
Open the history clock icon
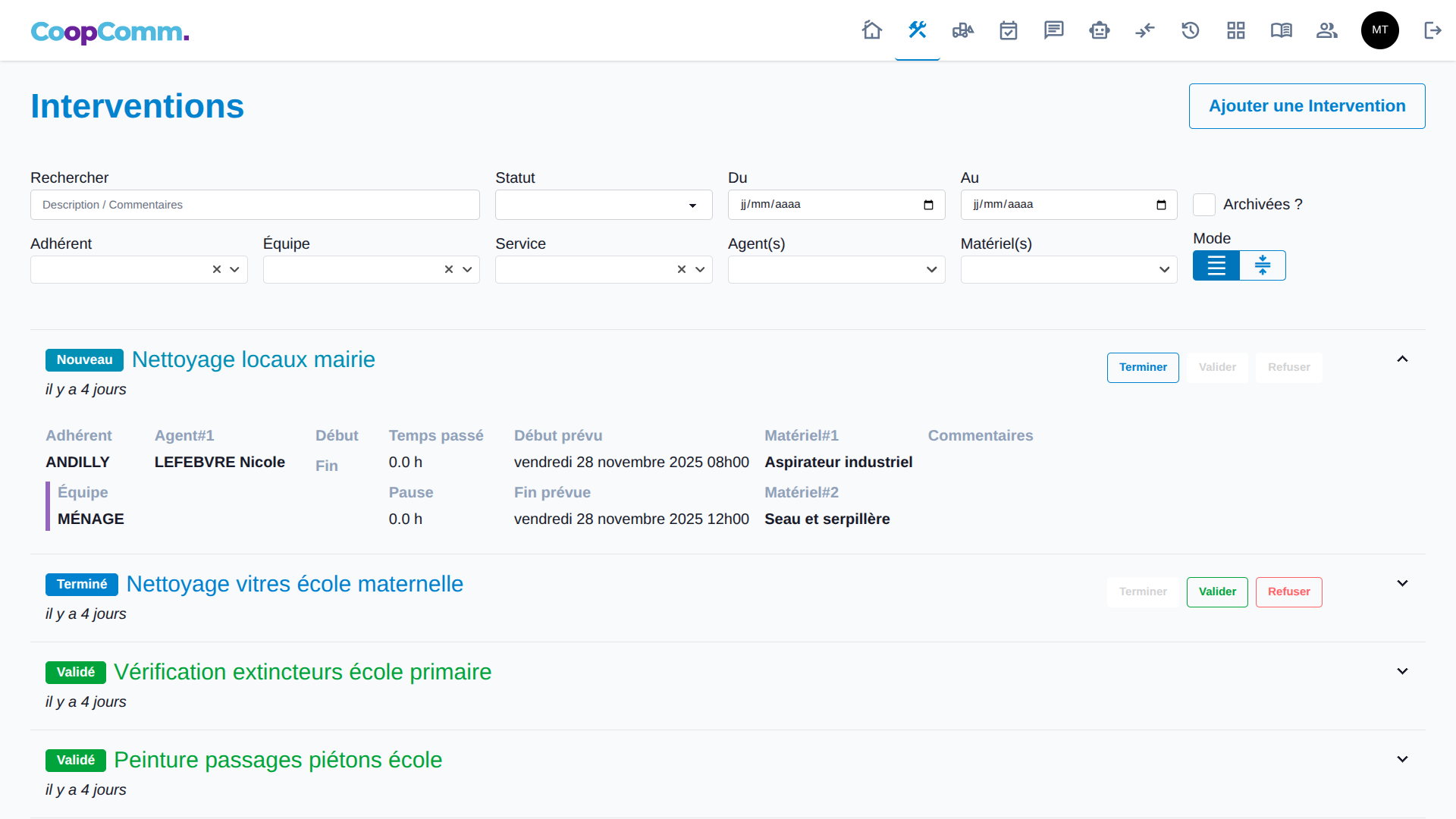click(1191, 30)
